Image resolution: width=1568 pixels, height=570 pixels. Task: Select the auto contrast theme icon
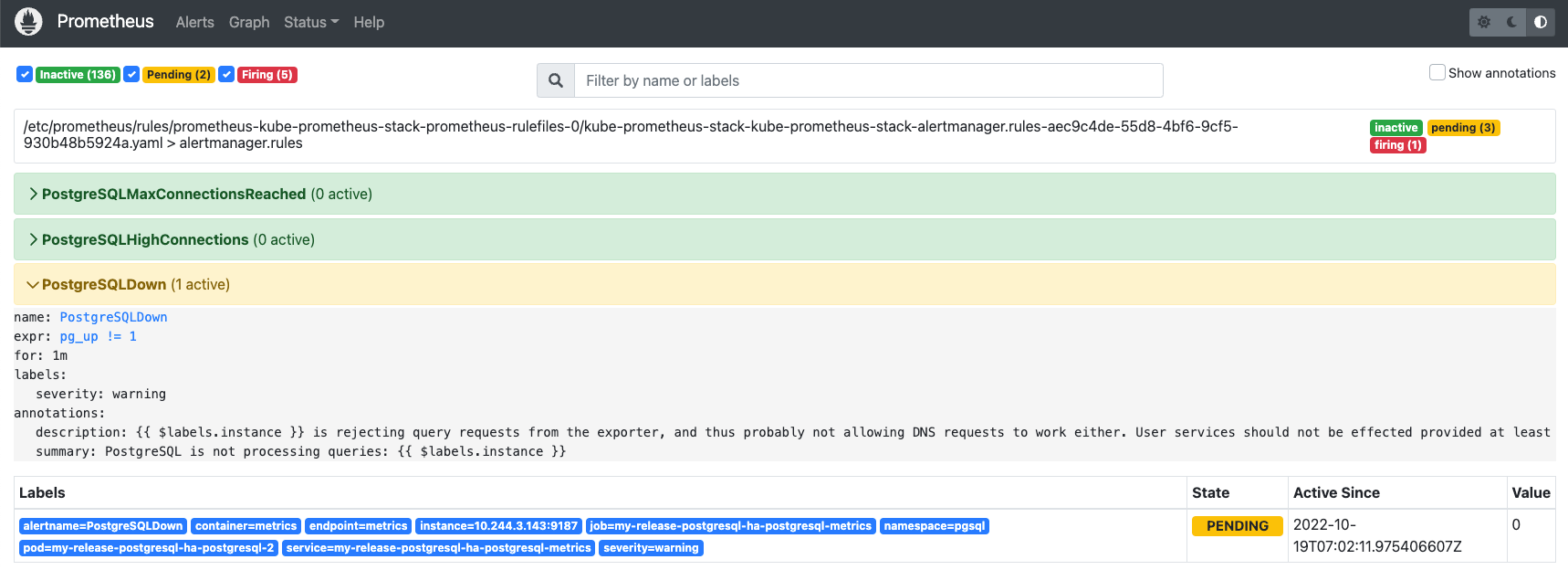1541,22
